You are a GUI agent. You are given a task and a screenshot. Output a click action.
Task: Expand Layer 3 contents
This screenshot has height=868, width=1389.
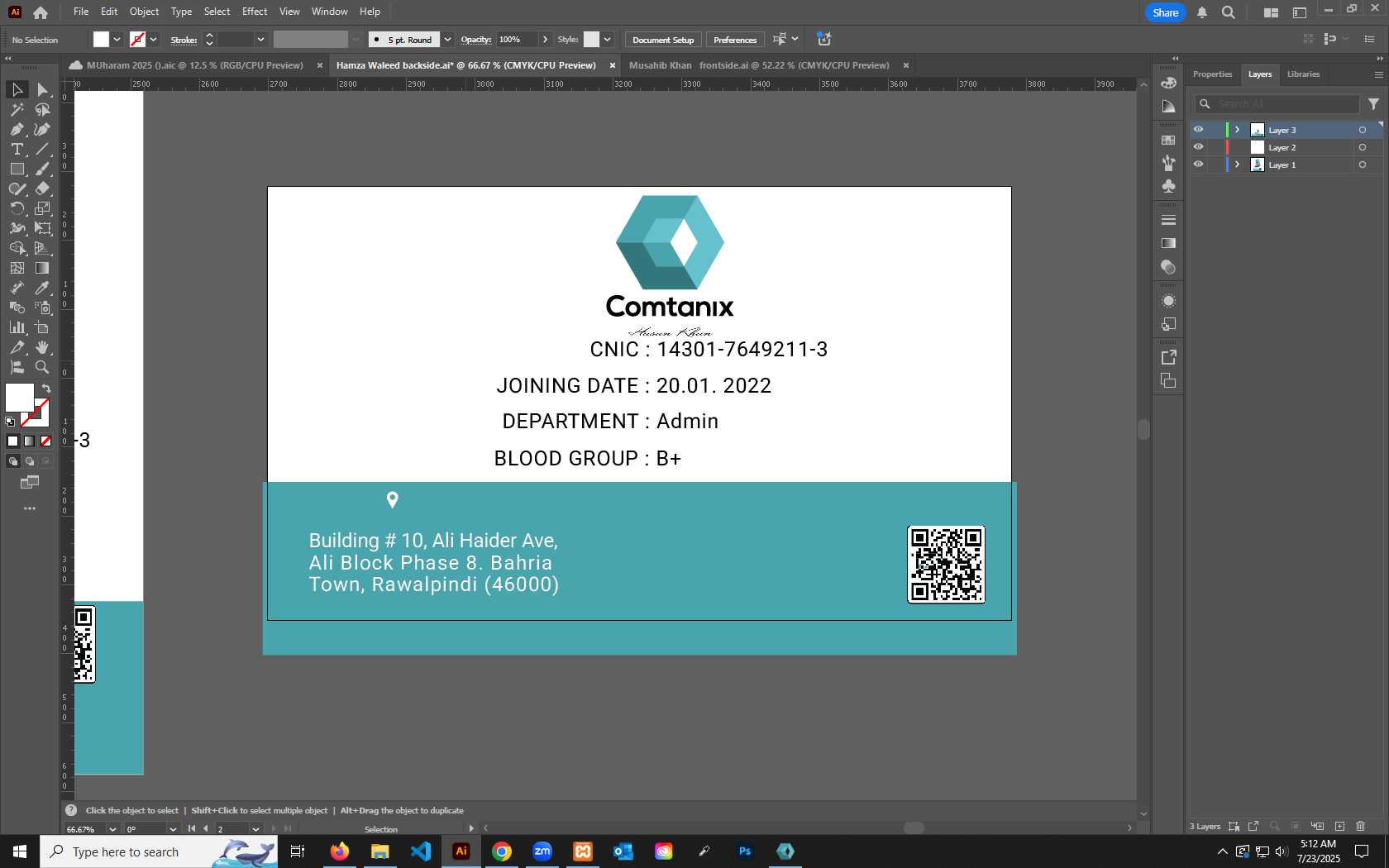[x=1238, y=130]
